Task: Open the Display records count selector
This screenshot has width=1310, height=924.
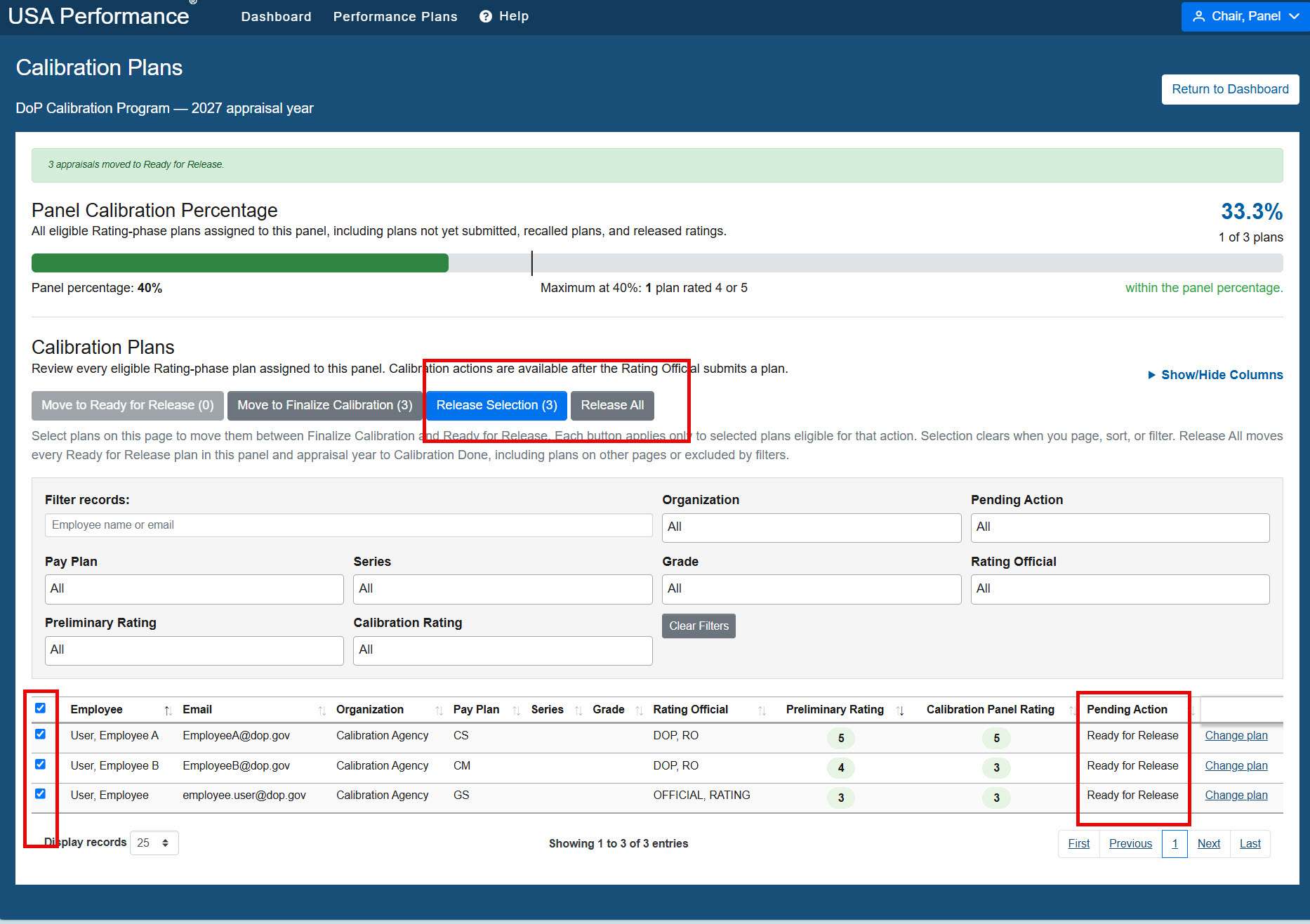Action: point(154,843)
